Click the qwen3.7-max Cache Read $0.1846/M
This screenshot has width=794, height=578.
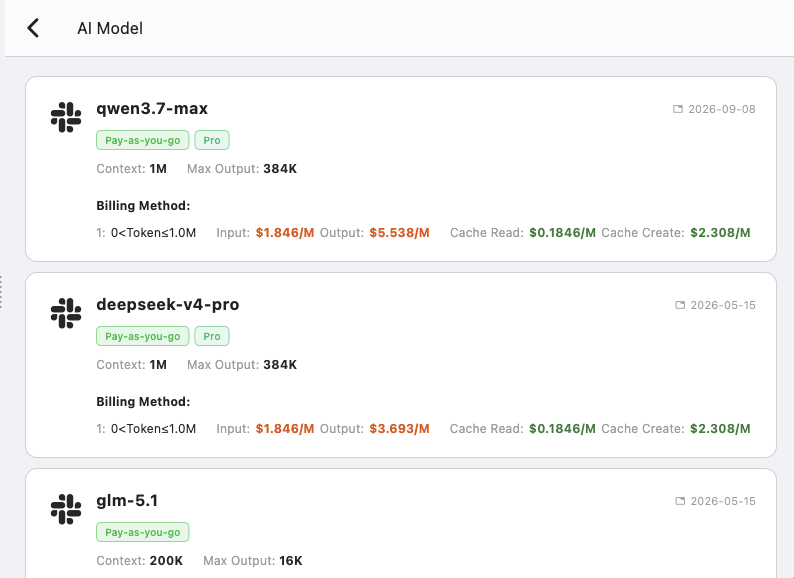point(563,233)
